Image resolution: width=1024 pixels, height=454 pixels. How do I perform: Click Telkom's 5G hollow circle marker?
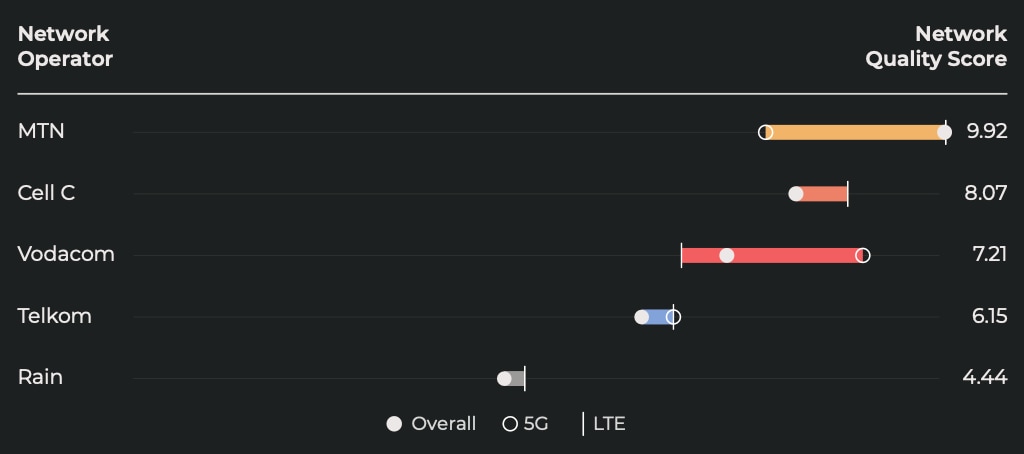click(x=673, y=317)
